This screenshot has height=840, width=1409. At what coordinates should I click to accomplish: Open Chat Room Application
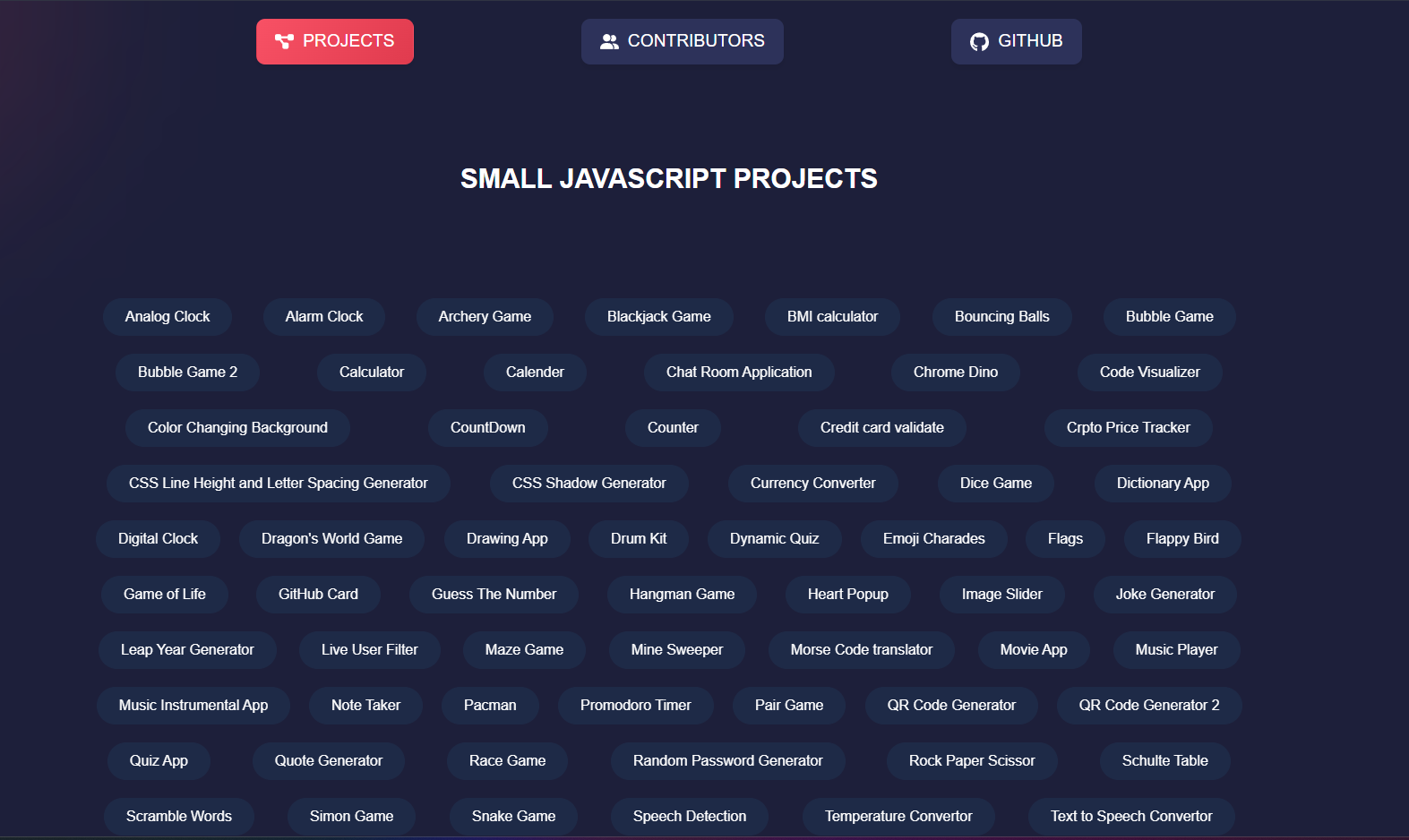(x=739, y=373)
